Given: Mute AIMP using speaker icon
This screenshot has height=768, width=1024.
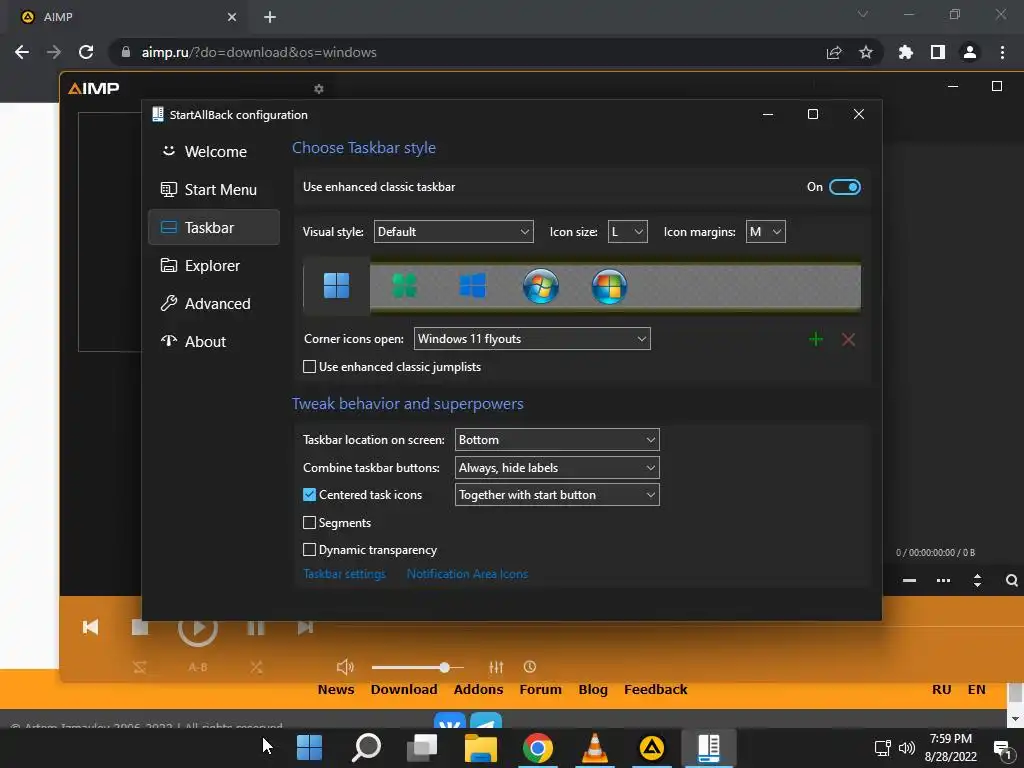Looking at the screenshot, I should (x=345, y=667).
